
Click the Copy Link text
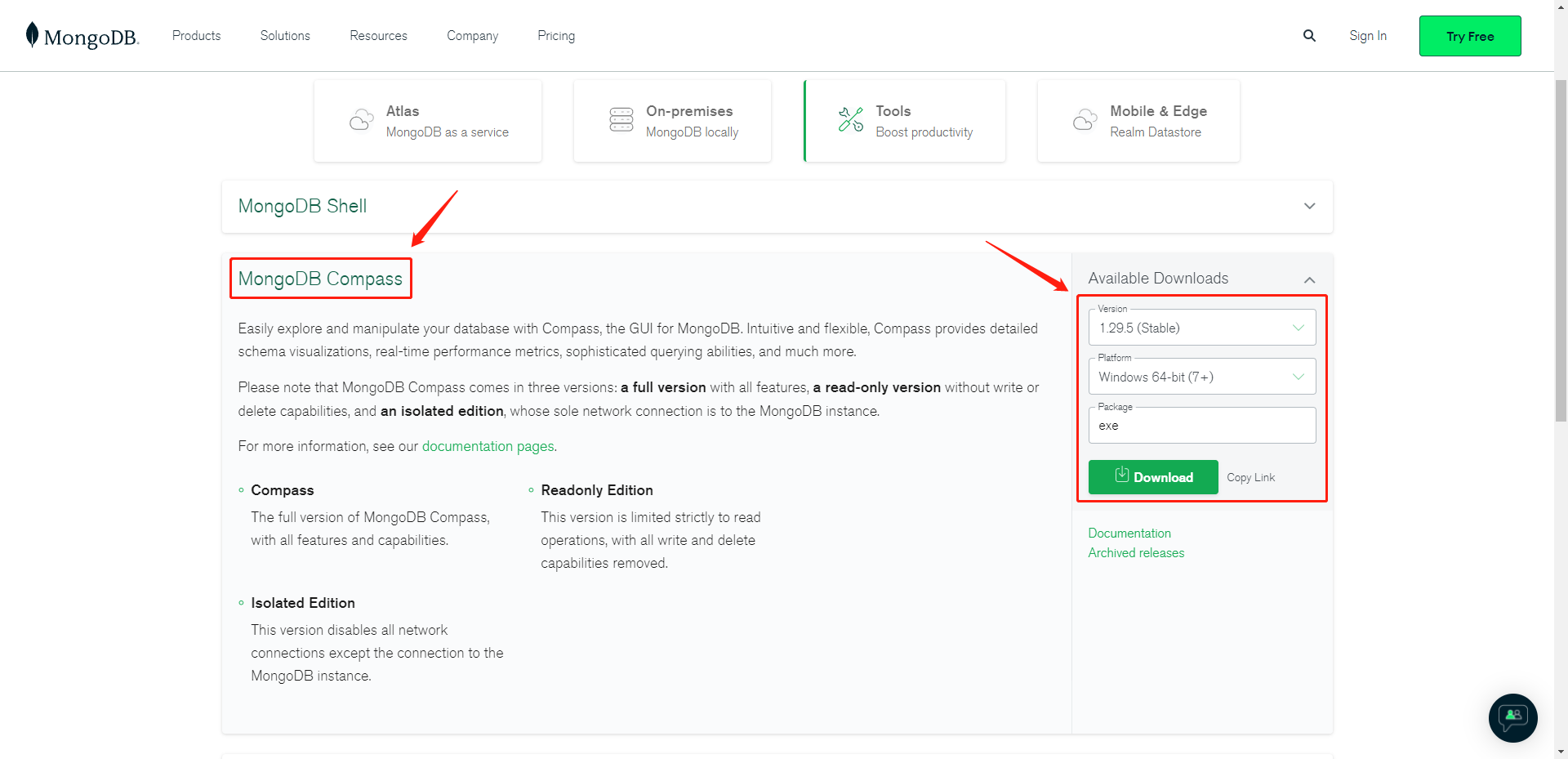pyautogui.click(x=1250, y=478)
